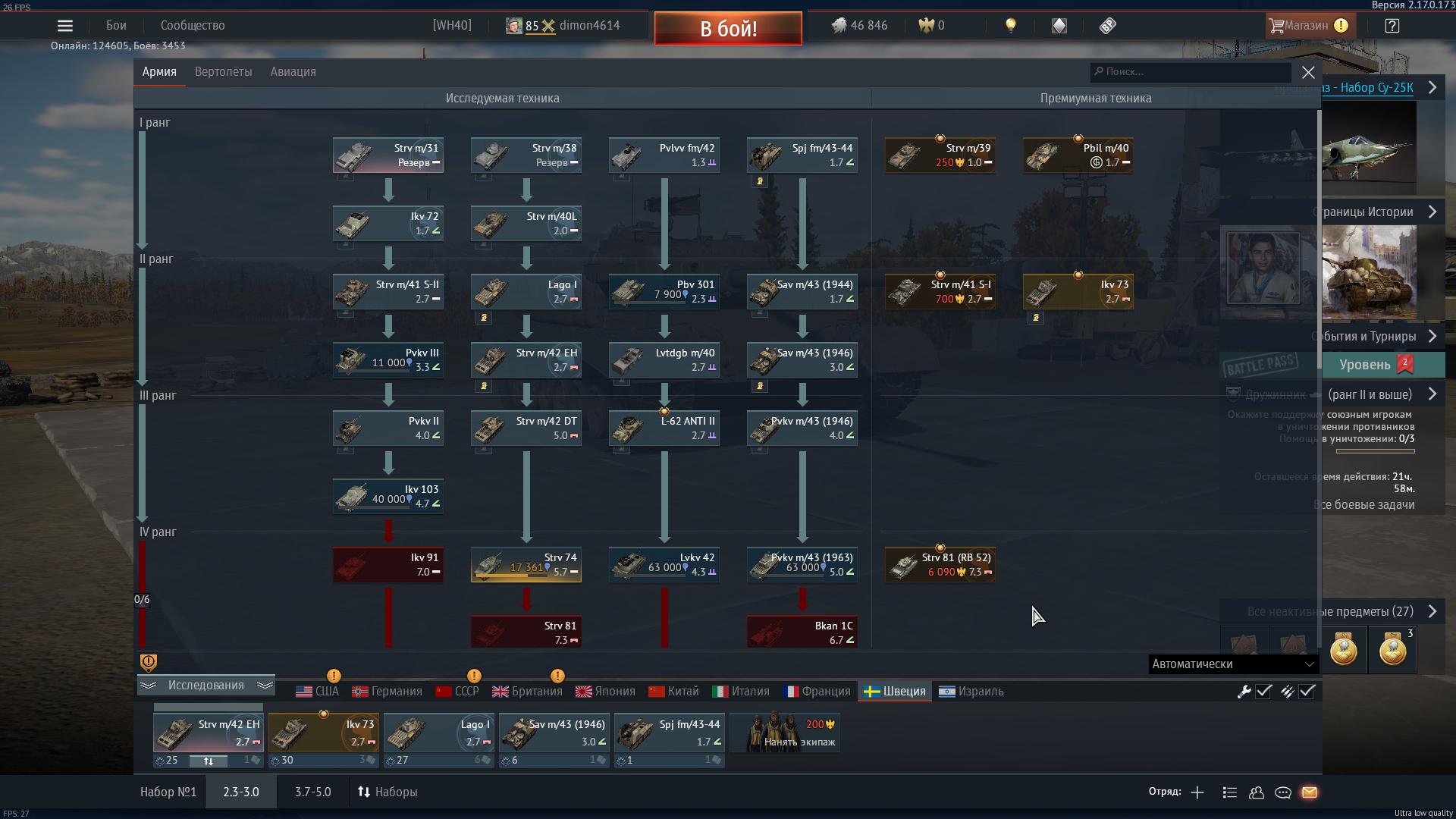This screenshot has height=819, width=1456.
Task: Click the Silver Lions currency icon
Action: 839,26
